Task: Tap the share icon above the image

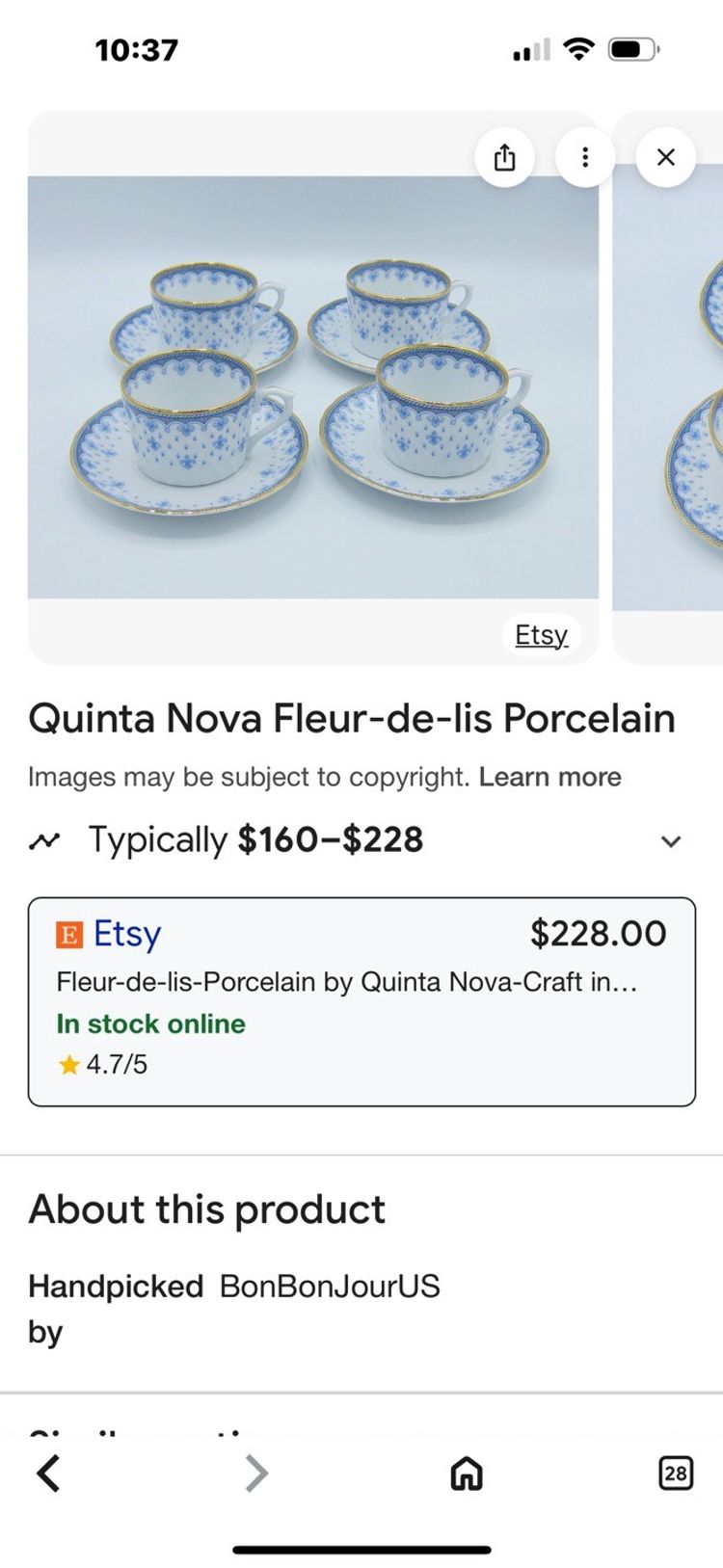Action: coord(504,157)
